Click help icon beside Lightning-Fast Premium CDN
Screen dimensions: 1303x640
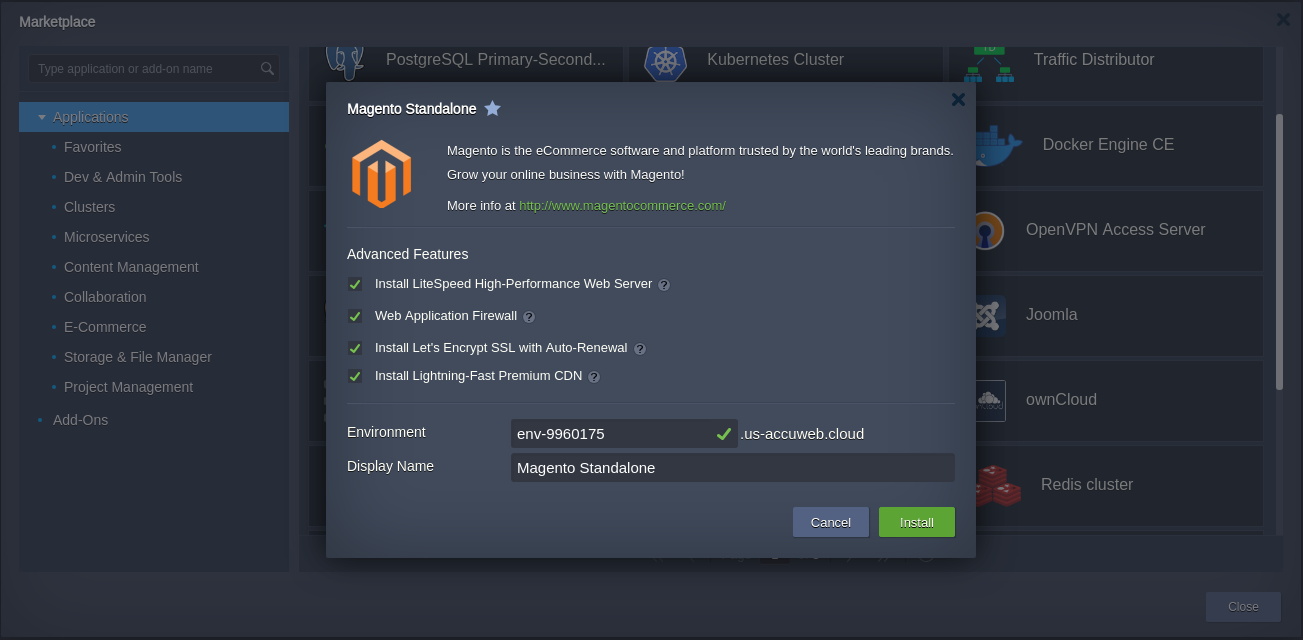tap(594, 377)
